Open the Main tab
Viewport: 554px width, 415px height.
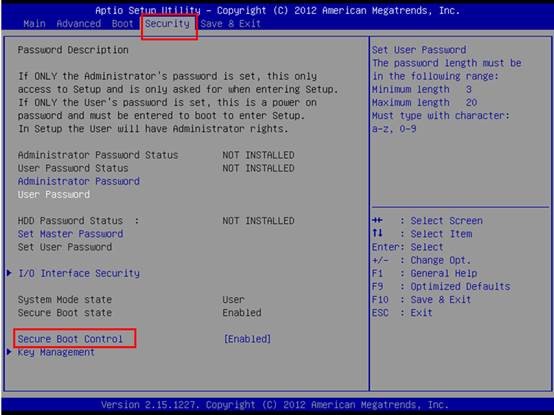point(34,24)
